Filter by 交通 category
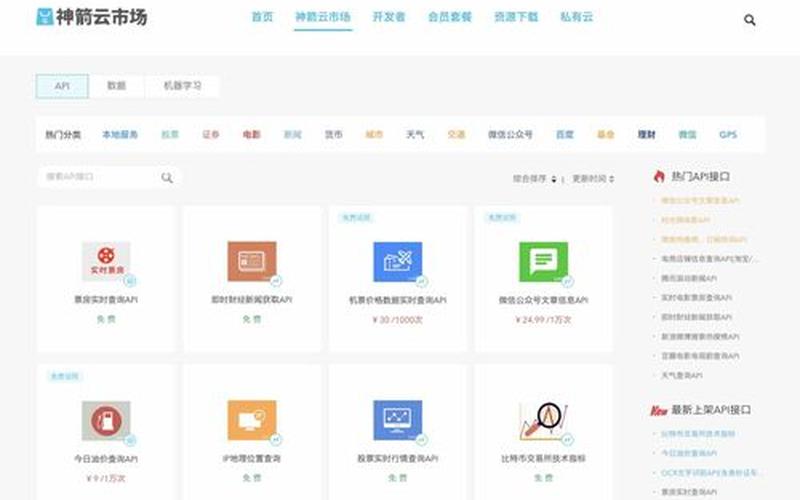 (456, 135)
